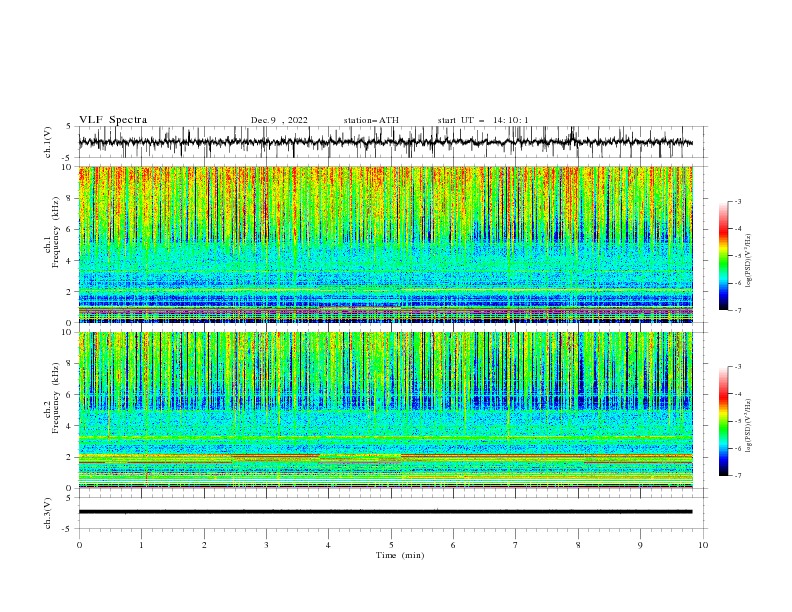Click time axis tick label "9"
Viewport: 792px width, 612px height.
click(x=640, y=545)
